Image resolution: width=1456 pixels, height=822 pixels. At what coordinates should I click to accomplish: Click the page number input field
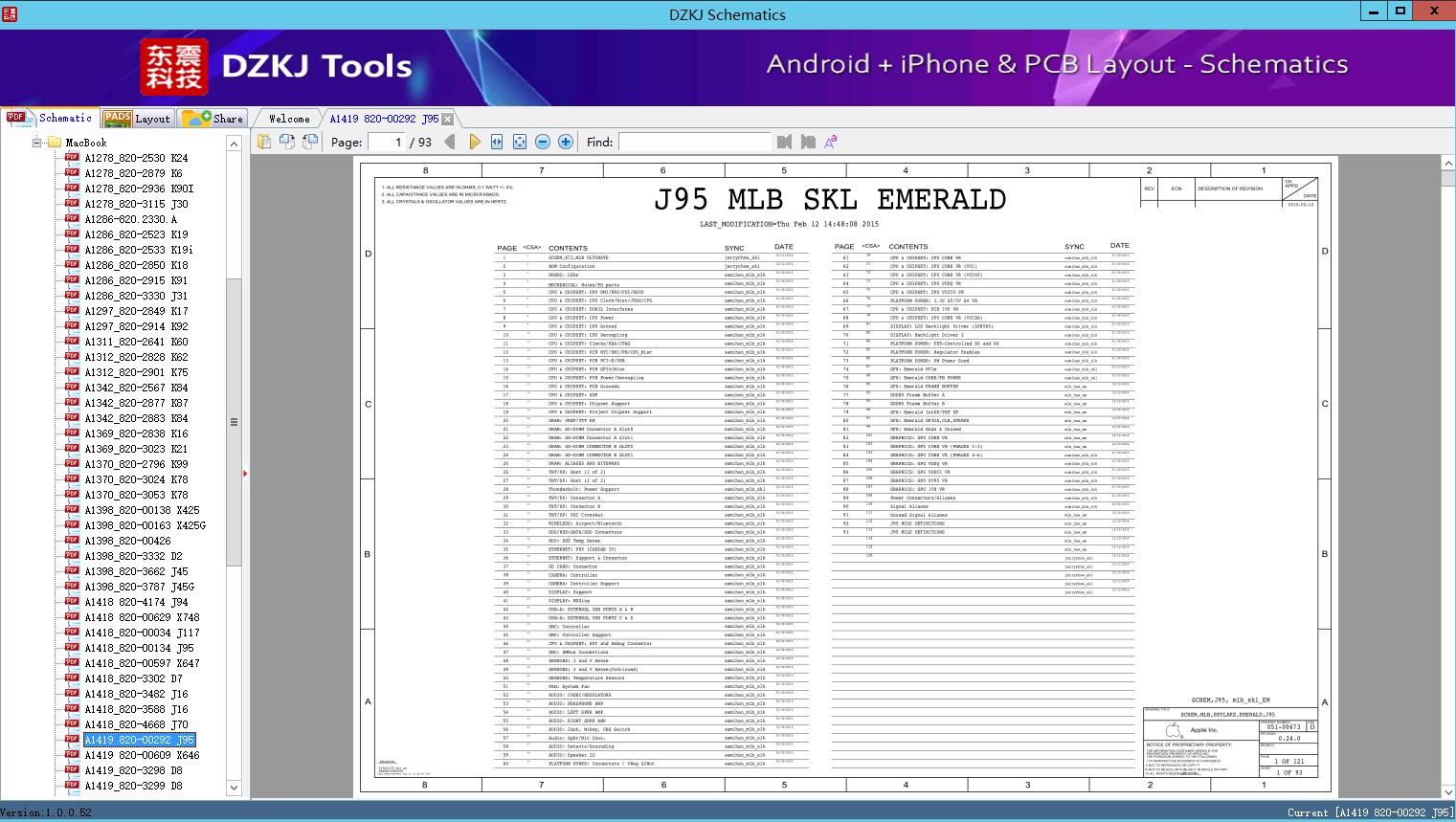click(x=386, y=142)
